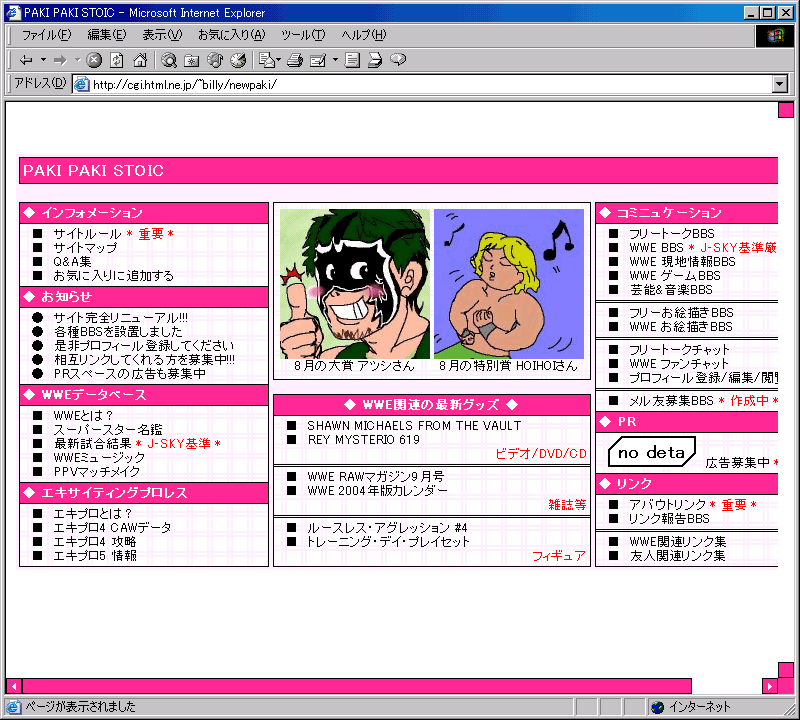Go forward with the Forward arrow
800x720 pixels.
point(60,60)
